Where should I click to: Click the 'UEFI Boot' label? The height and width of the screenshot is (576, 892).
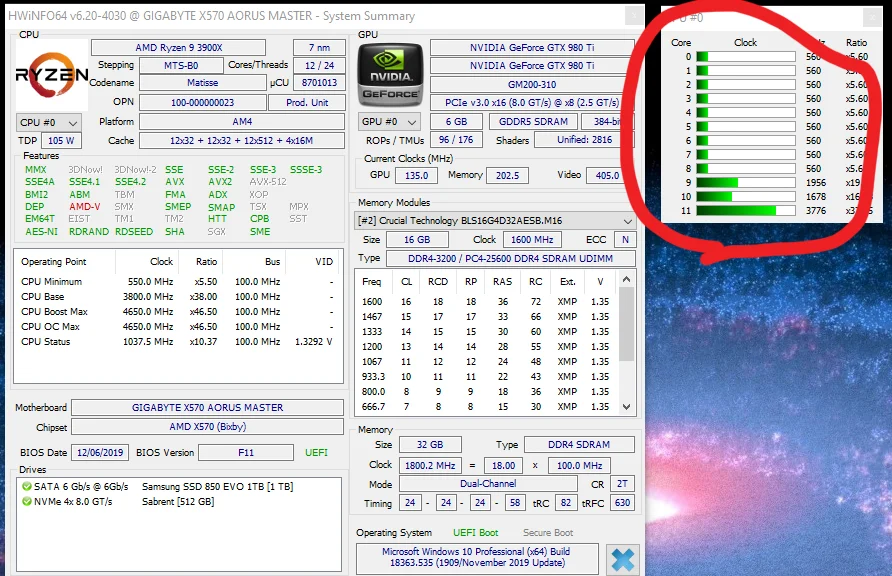[476, 533]
